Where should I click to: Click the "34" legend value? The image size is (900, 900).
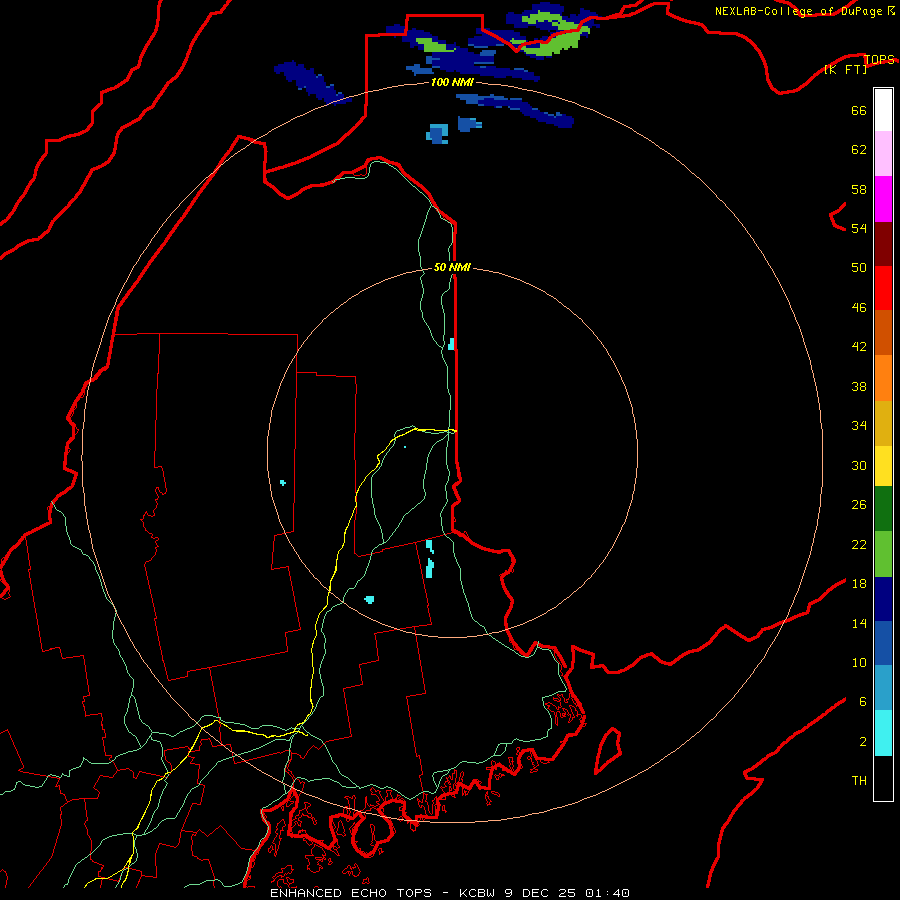(x=859, y=426)
